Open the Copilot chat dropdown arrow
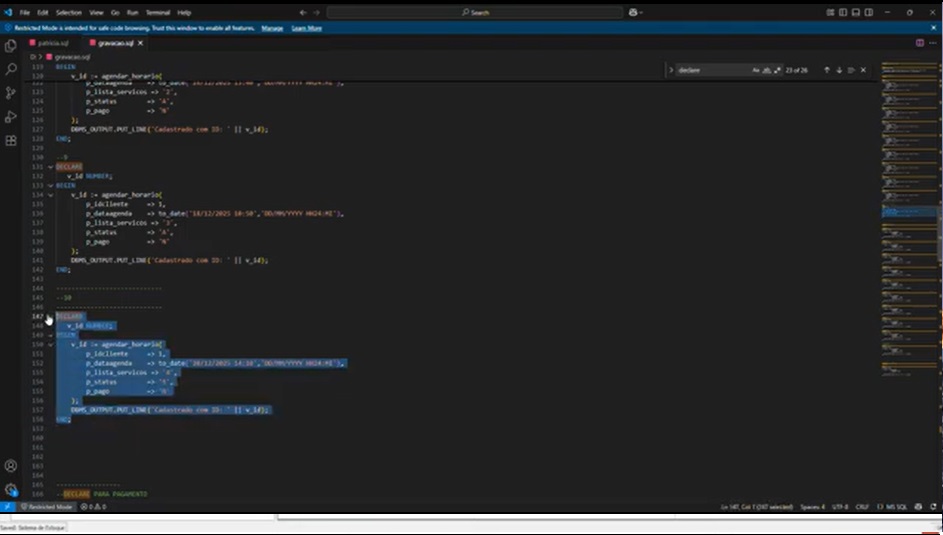The image size is (943, 535). [641, 12]
